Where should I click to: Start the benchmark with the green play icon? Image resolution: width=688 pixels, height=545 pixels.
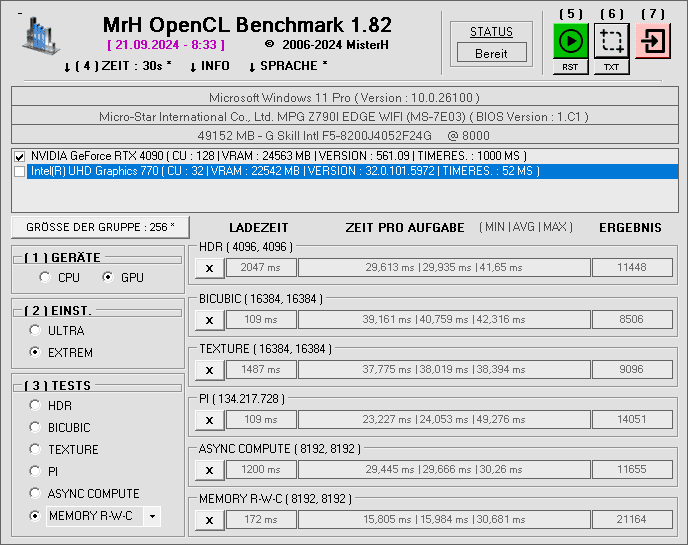tap(570, 41)
